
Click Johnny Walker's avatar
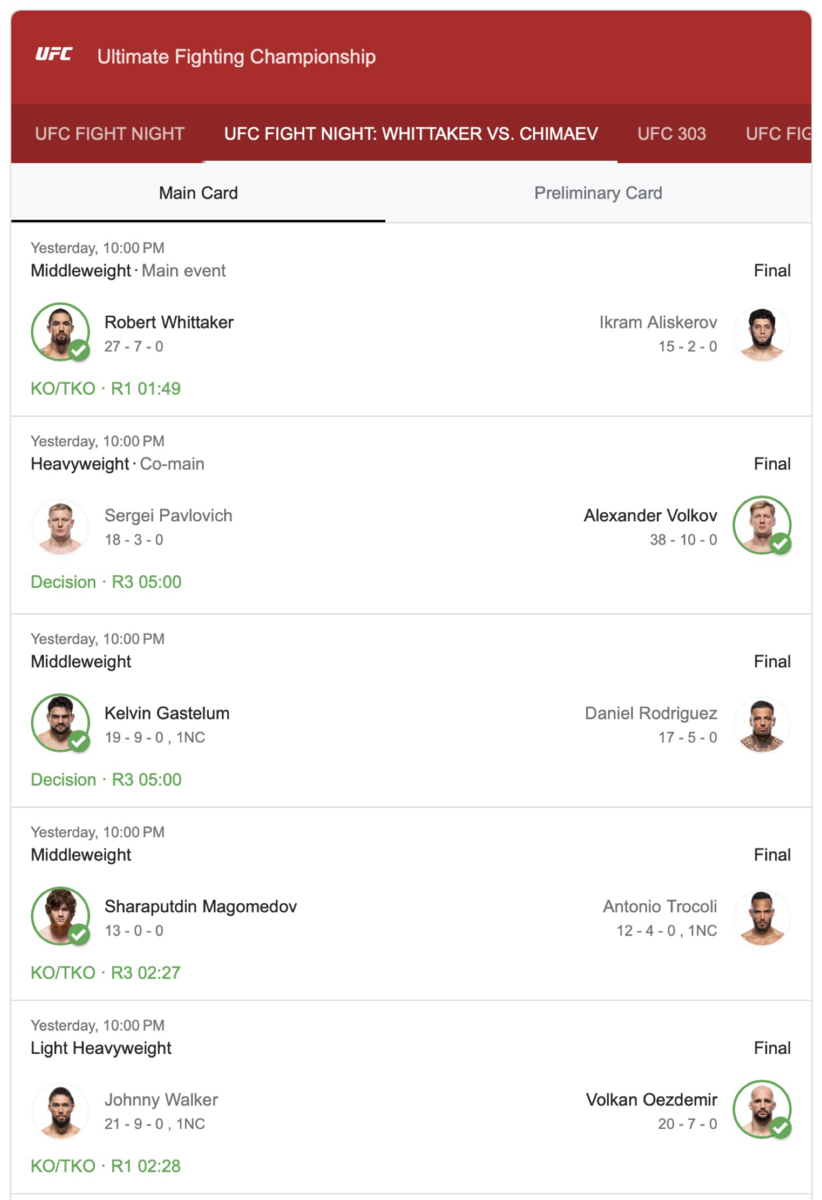click(x=60, y=1111)
